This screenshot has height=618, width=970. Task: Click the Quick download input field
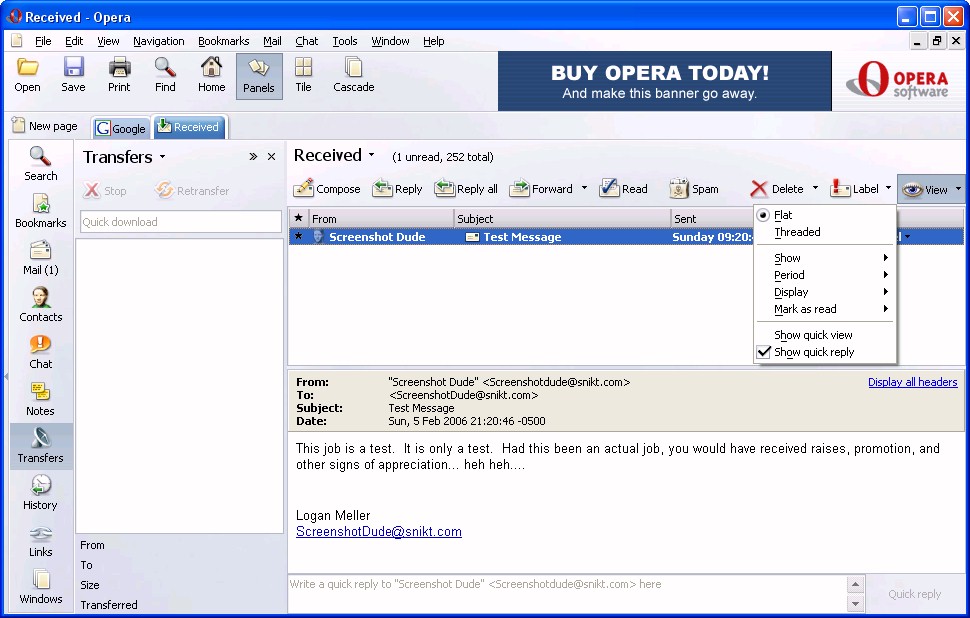click(180, 222)
